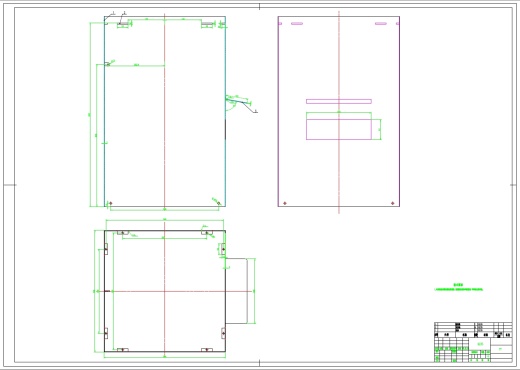Screen dimensions: 520x370
Task: Select the vertical red centerline of magenta view
Action: click(x=339, y=112)
